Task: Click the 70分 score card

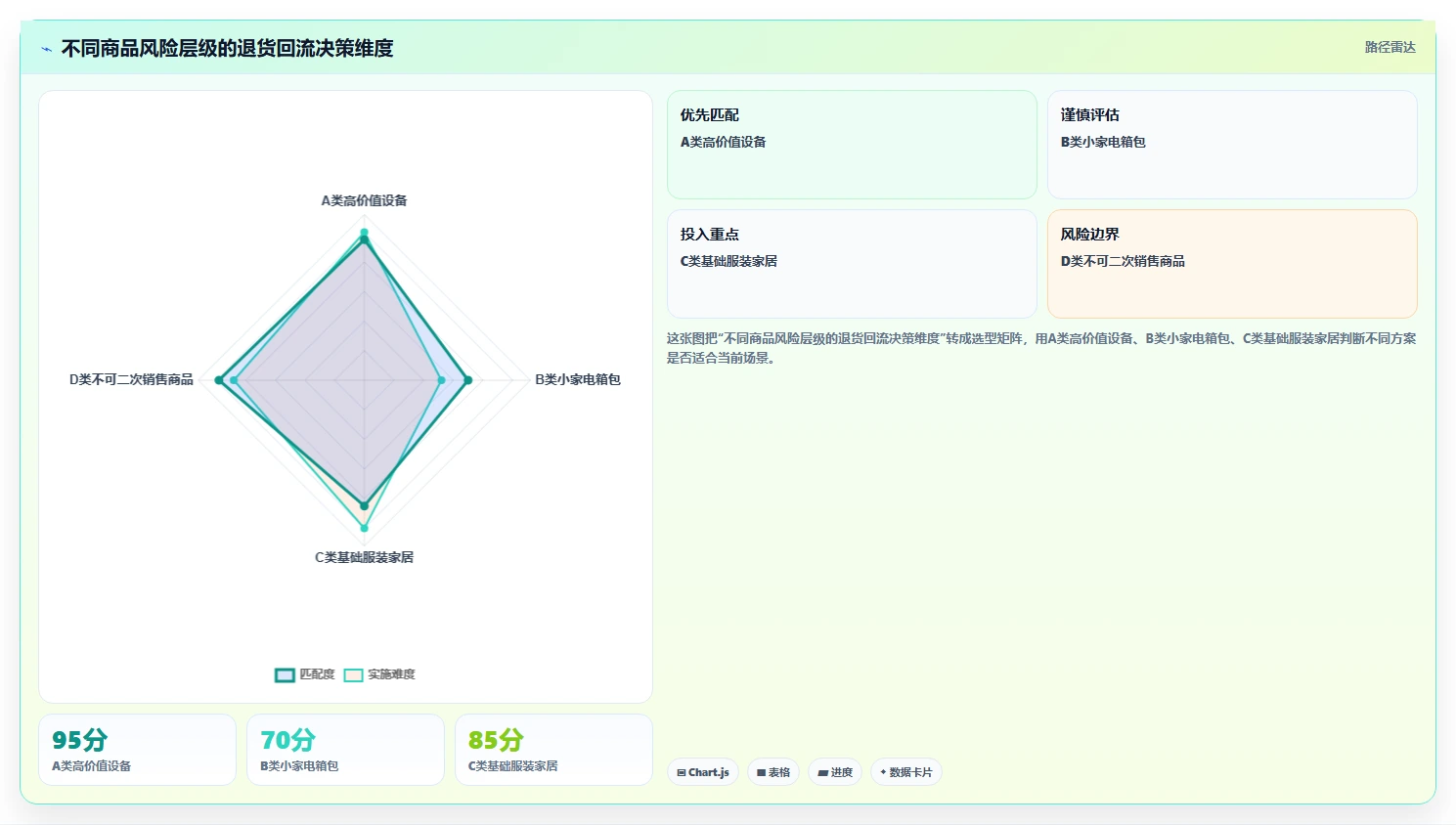Action: pyautogui.click(x=345, y=750)
